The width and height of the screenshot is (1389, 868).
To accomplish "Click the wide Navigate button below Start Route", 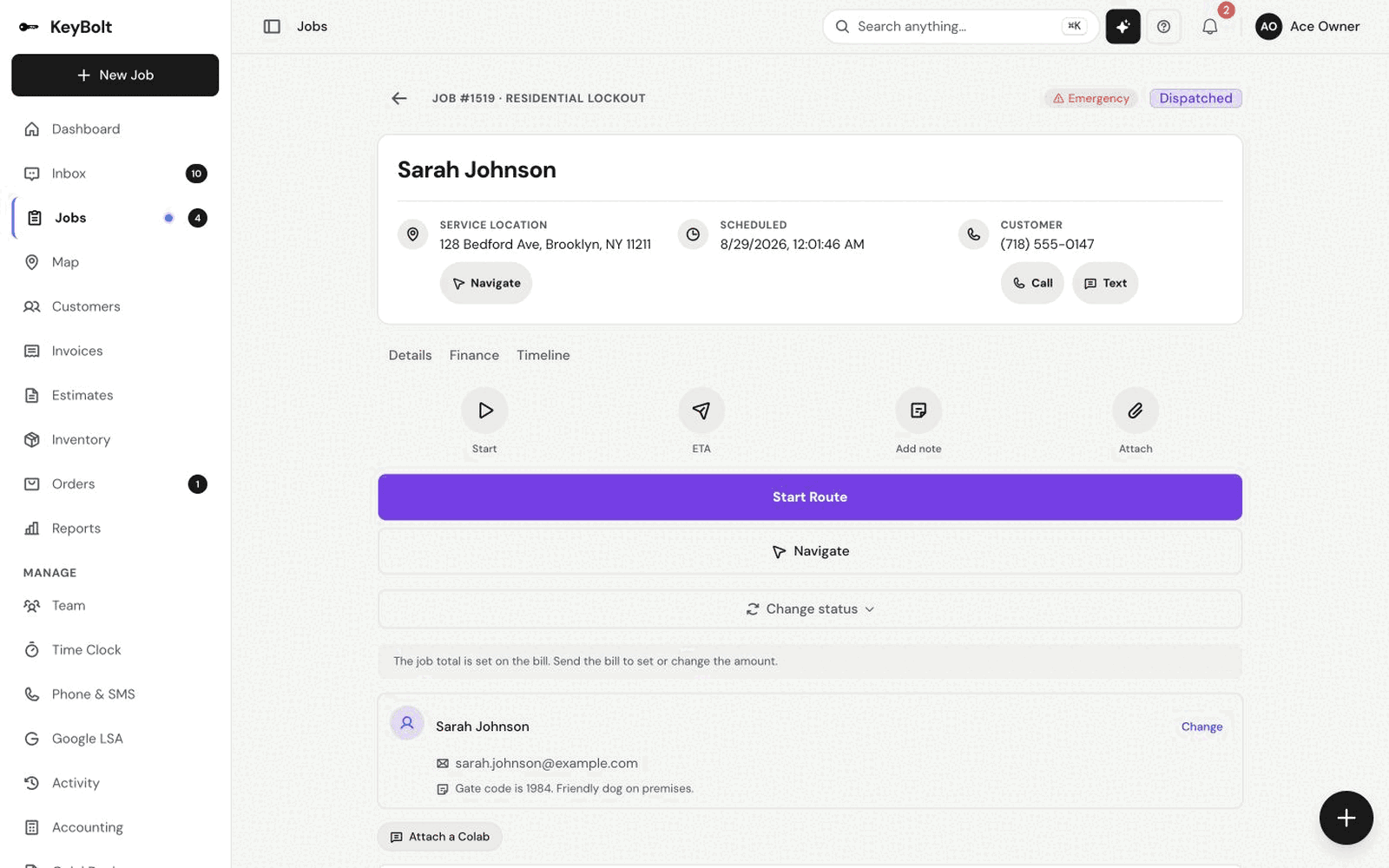I will pos(810,551).
